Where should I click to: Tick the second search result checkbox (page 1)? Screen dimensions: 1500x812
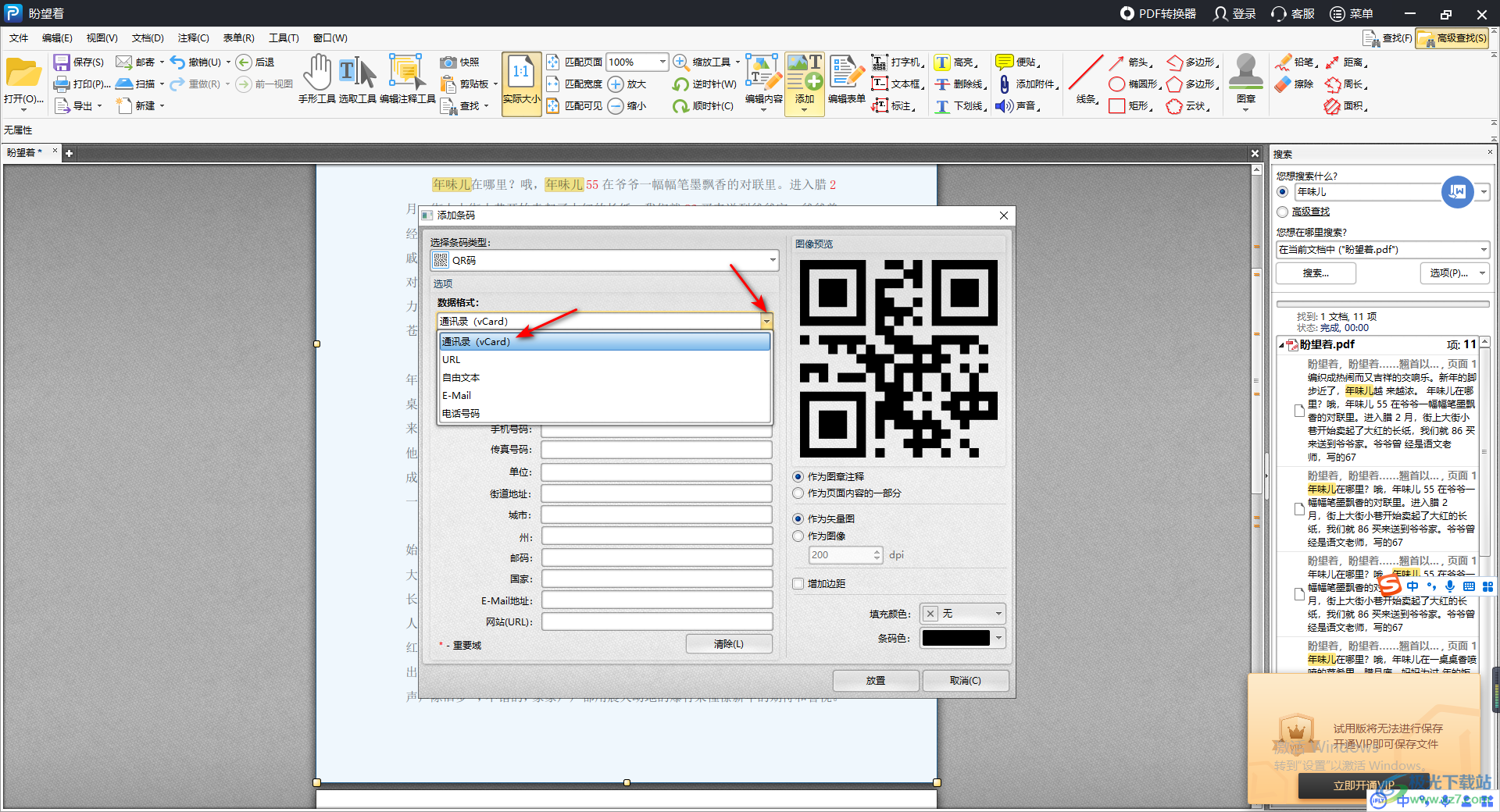(1300, 509)
